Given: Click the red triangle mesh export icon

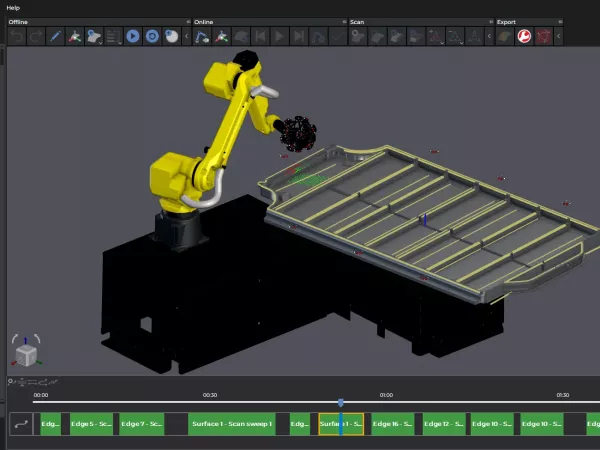Looking at the screenshot, I should click(x=543, y=37).
